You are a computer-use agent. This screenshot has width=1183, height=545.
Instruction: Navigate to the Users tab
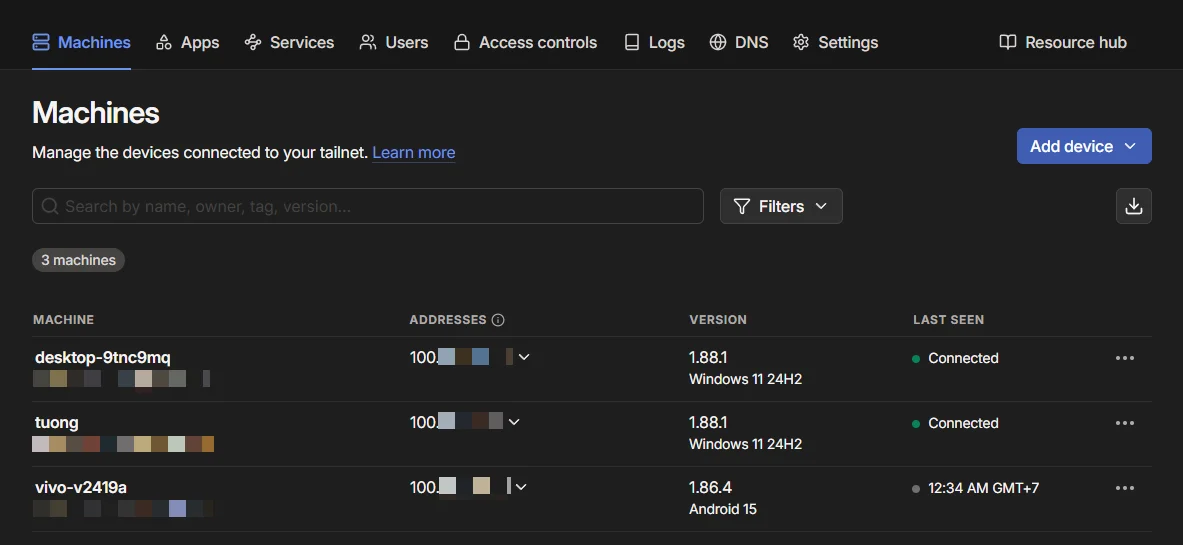[x=394, y=42]
